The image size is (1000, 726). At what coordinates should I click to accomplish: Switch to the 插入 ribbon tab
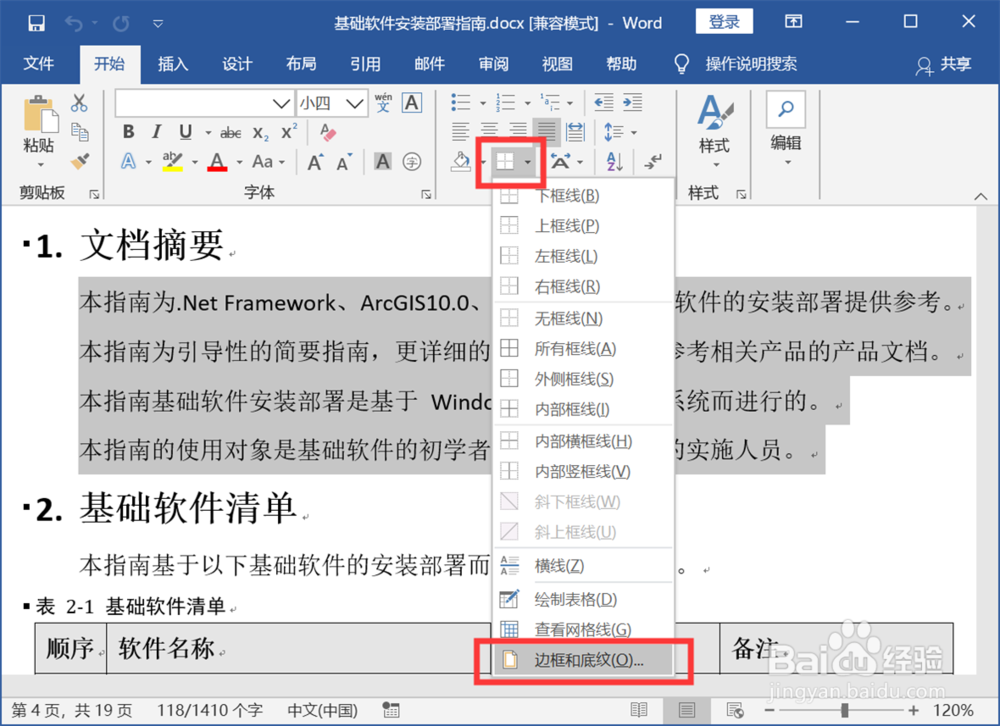pyautogui.click(x=172, y=64)
